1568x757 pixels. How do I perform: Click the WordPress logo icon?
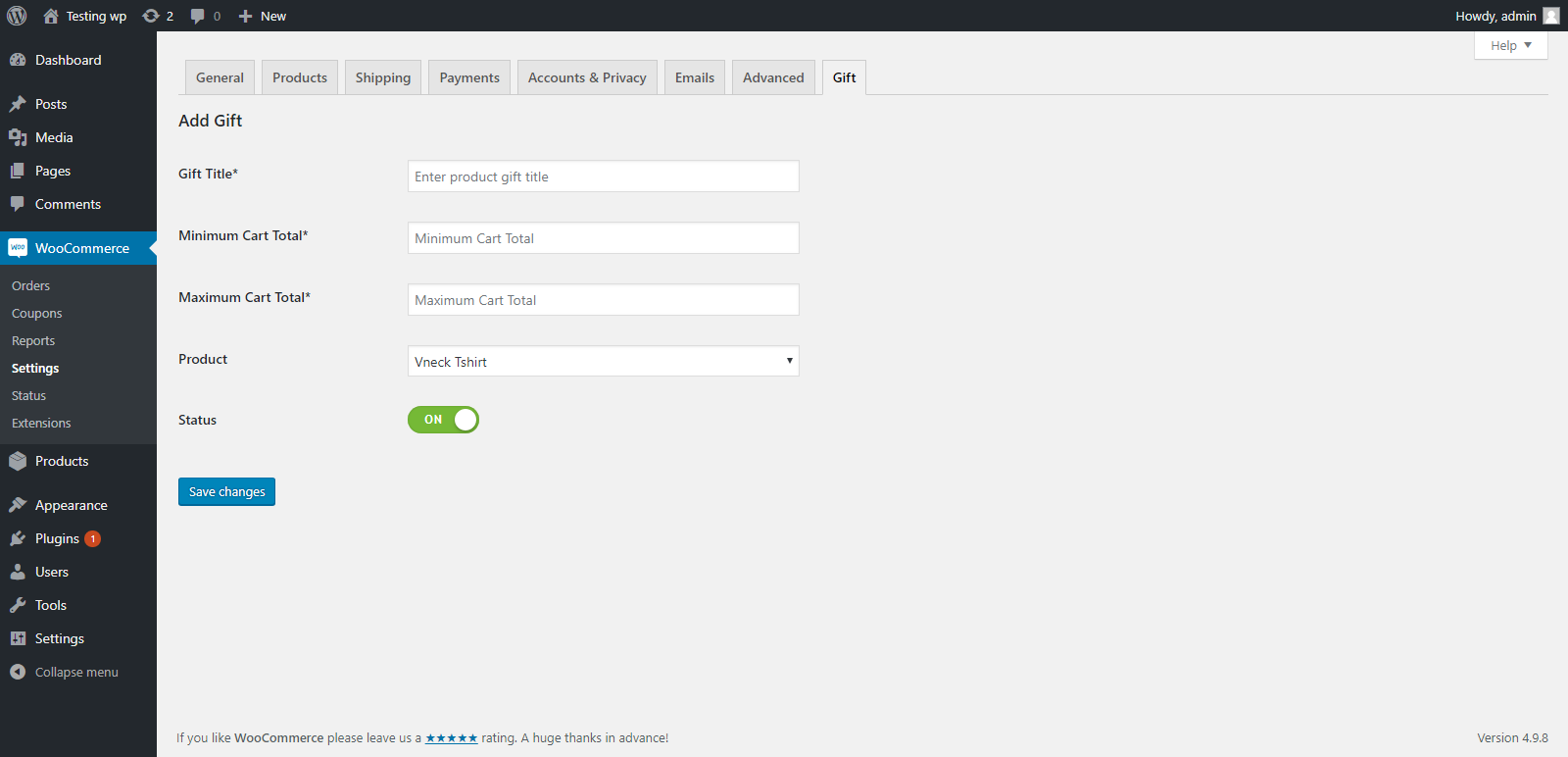[17, 16]
